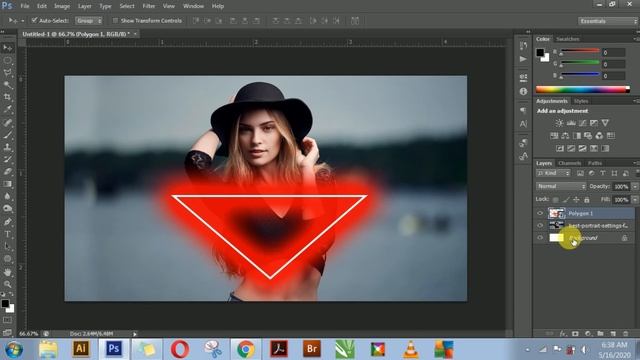The width and height of the screenshot is (640, 360).
Task: Select the Pen tool
Action: tap(7, 222)
